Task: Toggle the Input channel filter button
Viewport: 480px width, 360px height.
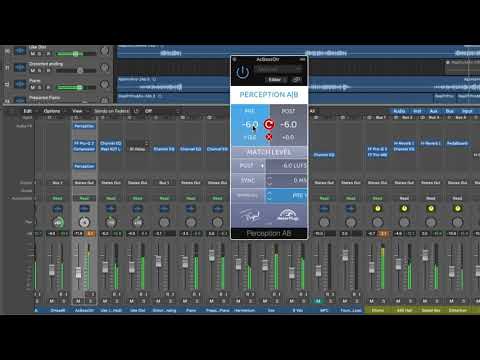Action: [x=467, y=111]
